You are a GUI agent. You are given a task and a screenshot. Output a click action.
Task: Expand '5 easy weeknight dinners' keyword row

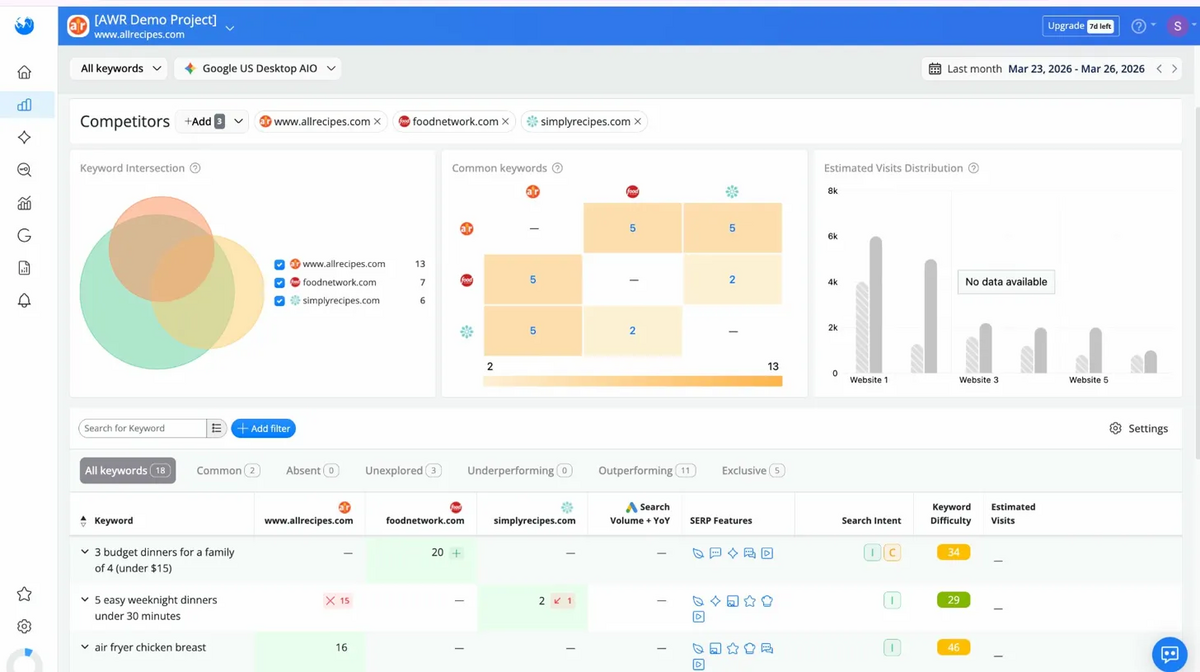pyautogui.click(x=85, y=600)
